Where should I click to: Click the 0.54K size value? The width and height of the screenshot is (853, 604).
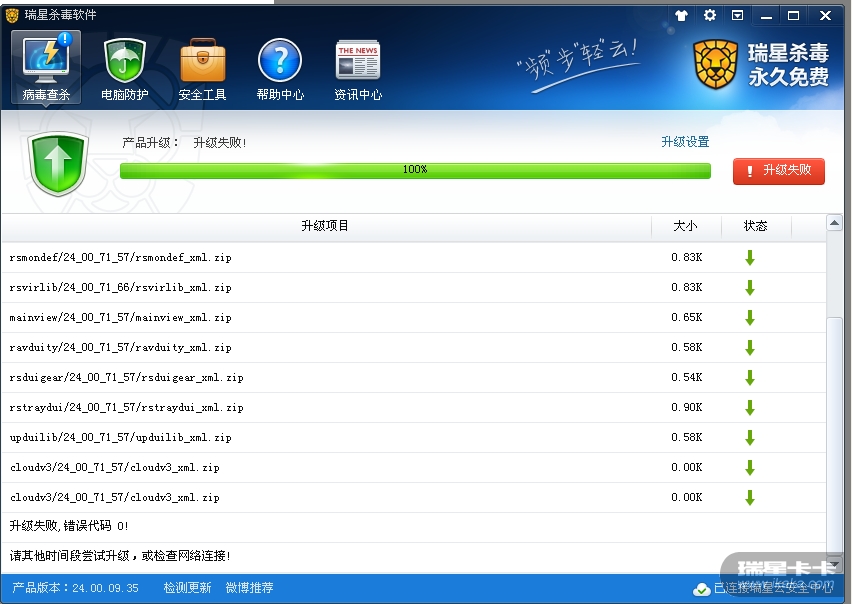[687, 377]
